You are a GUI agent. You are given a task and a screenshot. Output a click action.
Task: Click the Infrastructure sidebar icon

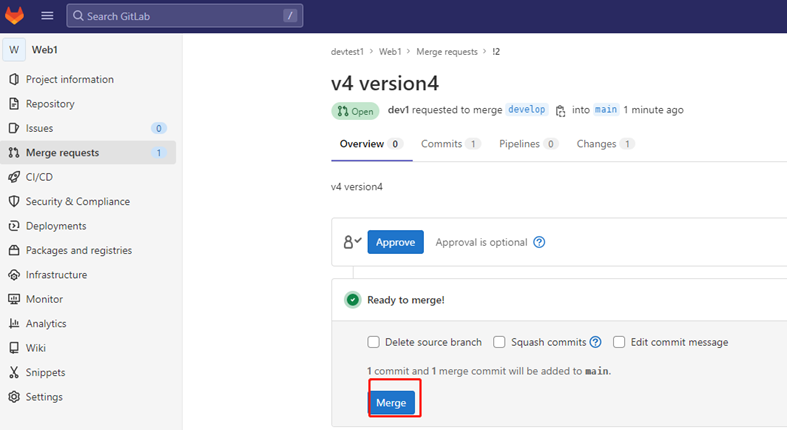(14, 274)
